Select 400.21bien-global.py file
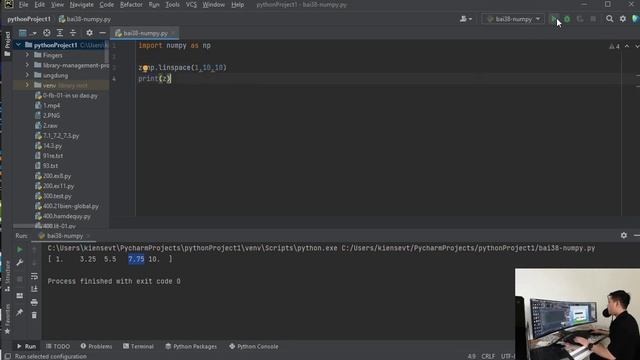The width and height of the screenshot is (640, 360). (67, 206)
